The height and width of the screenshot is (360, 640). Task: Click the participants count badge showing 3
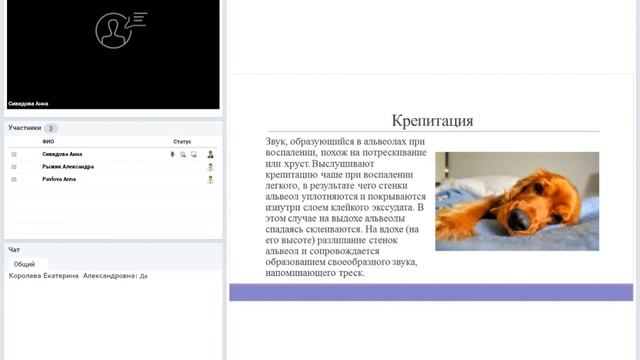tap(51, 129)
